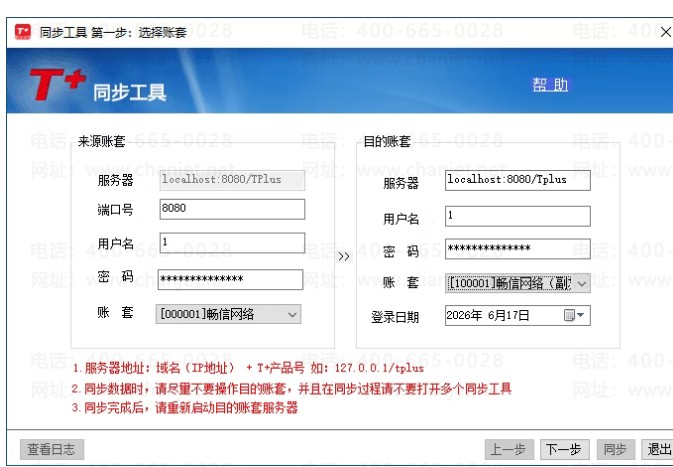Click the 上一步 button
The height and width of the screenshot is (467, 673).
click(x=509, y=450)
